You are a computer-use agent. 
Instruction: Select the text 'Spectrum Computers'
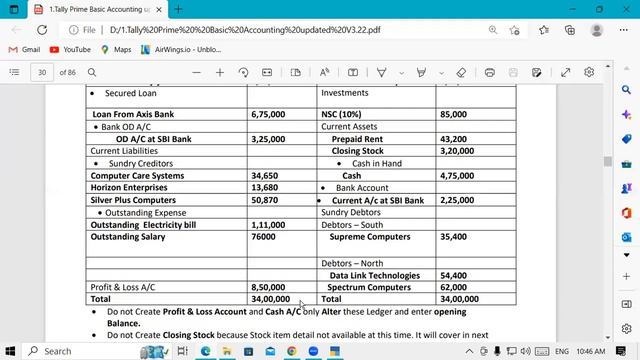point(369,287)
